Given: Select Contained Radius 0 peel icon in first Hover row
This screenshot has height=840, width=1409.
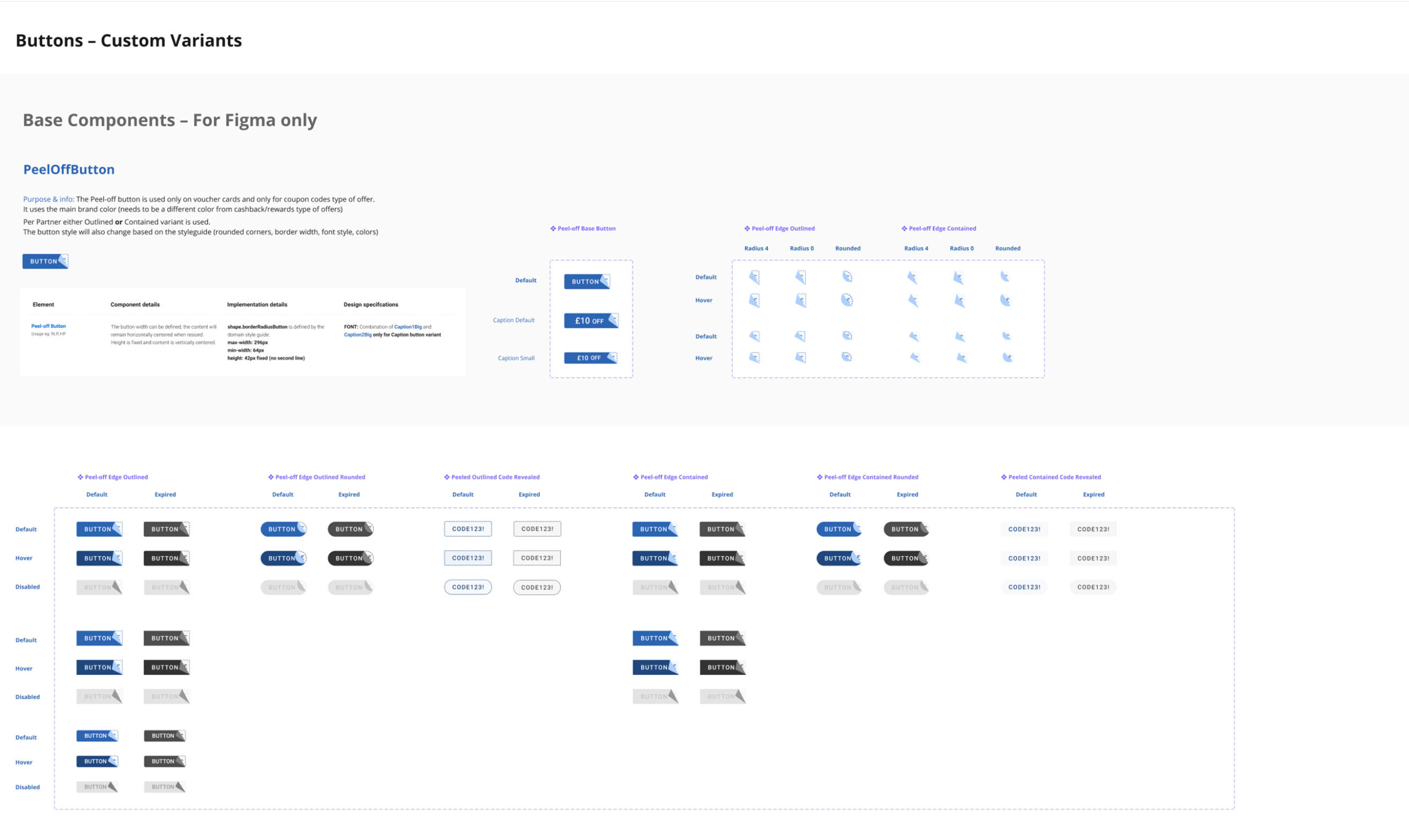Looking at the screenshot, I should tap(959, 300).
